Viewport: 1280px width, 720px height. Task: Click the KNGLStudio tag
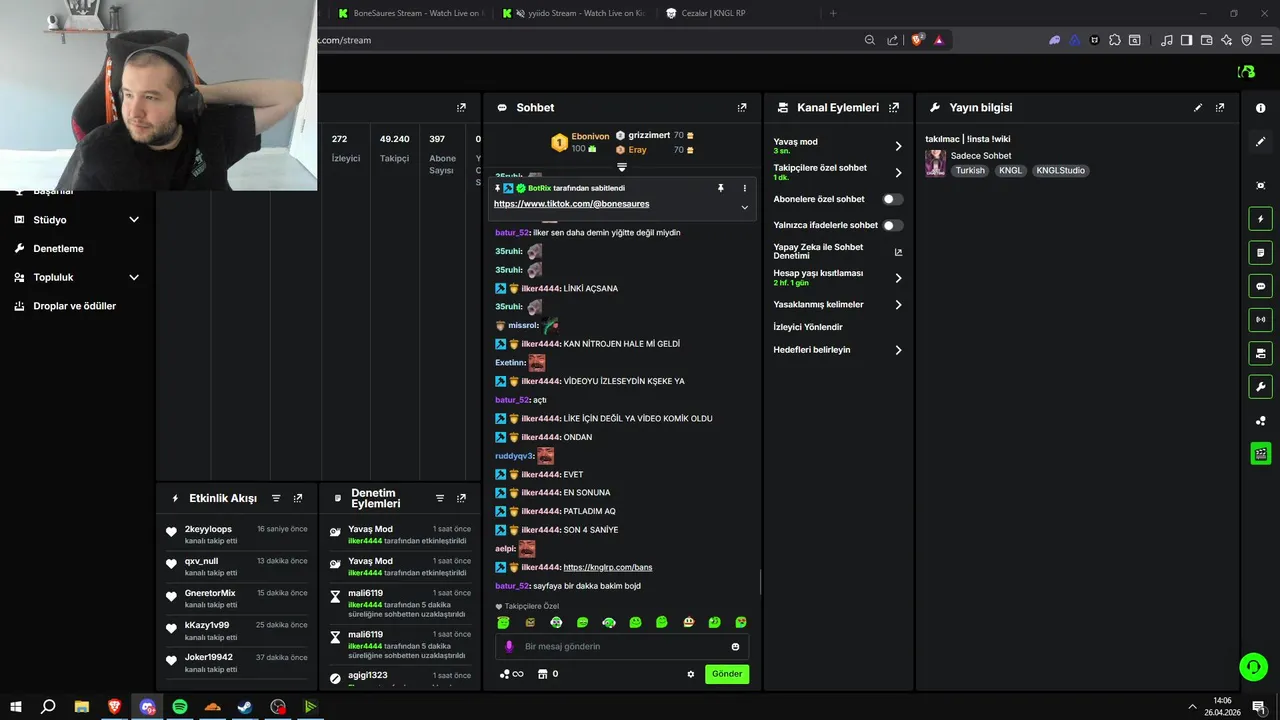1061,171
